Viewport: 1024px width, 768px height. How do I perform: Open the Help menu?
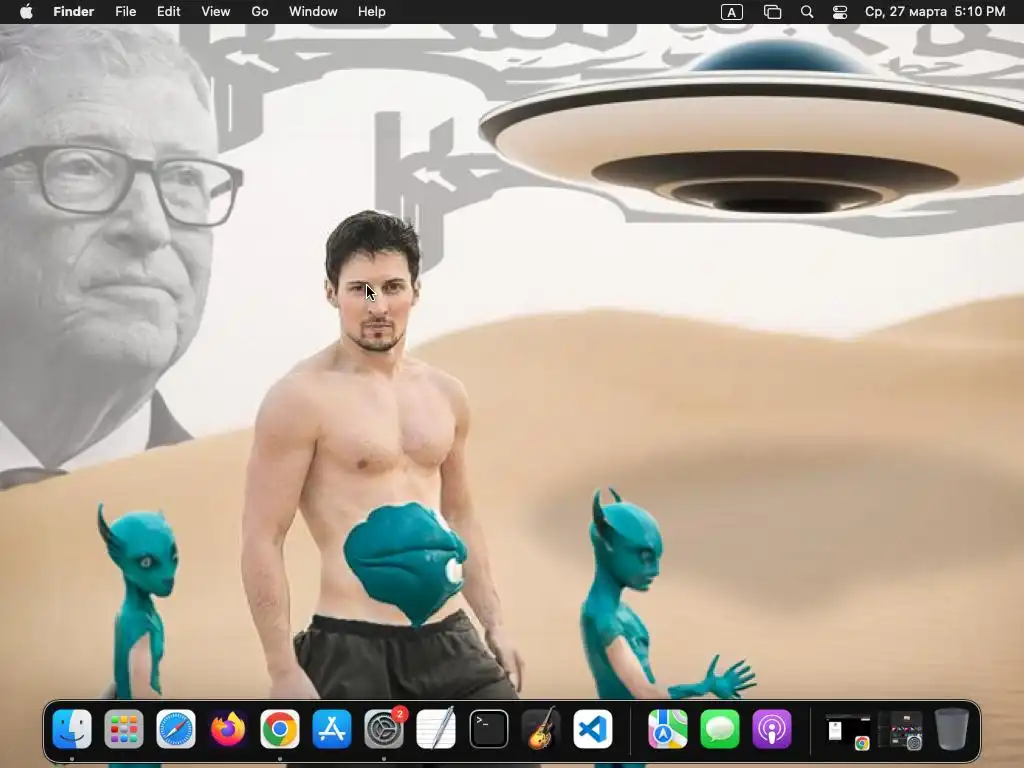click(372, 12)
